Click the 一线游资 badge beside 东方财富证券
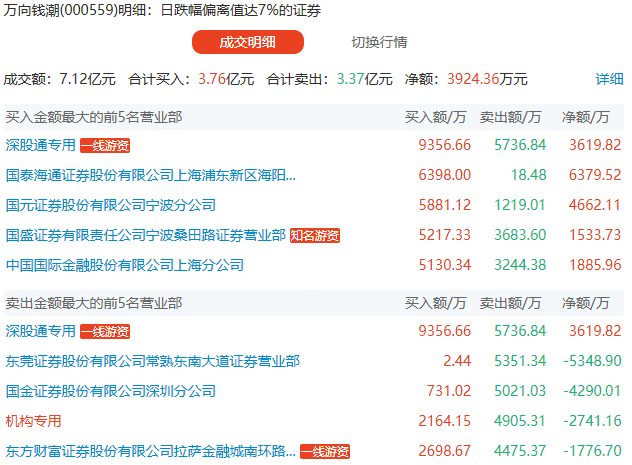This screenshot has height=465, width=632. (x=325, y=452)
